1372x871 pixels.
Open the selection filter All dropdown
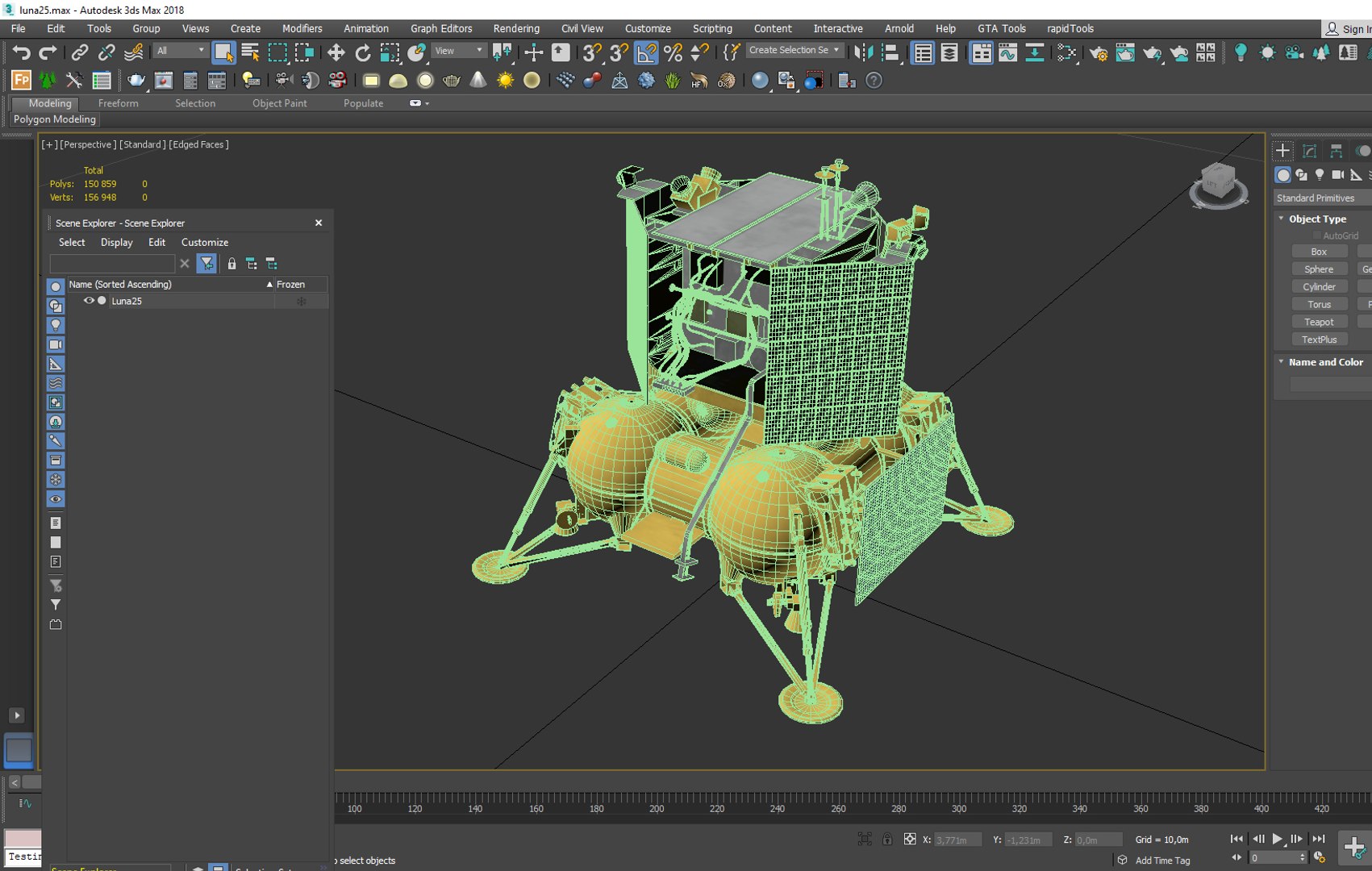181,51
